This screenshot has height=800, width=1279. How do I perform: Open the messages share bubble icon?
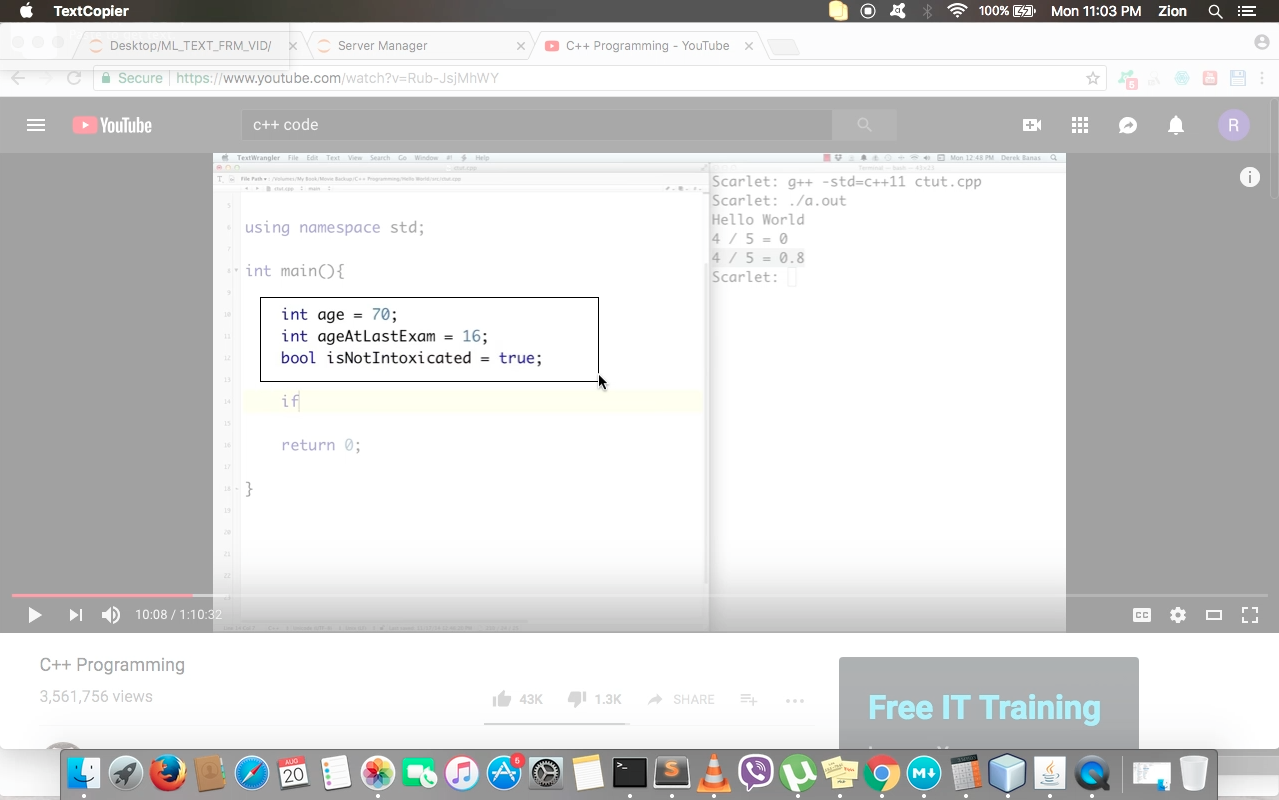(1128, 125)
